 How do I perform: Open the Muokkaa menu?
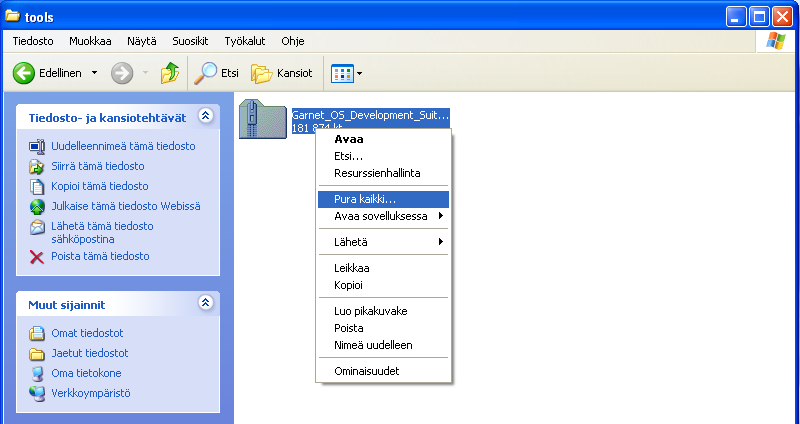tap(90, 41)
